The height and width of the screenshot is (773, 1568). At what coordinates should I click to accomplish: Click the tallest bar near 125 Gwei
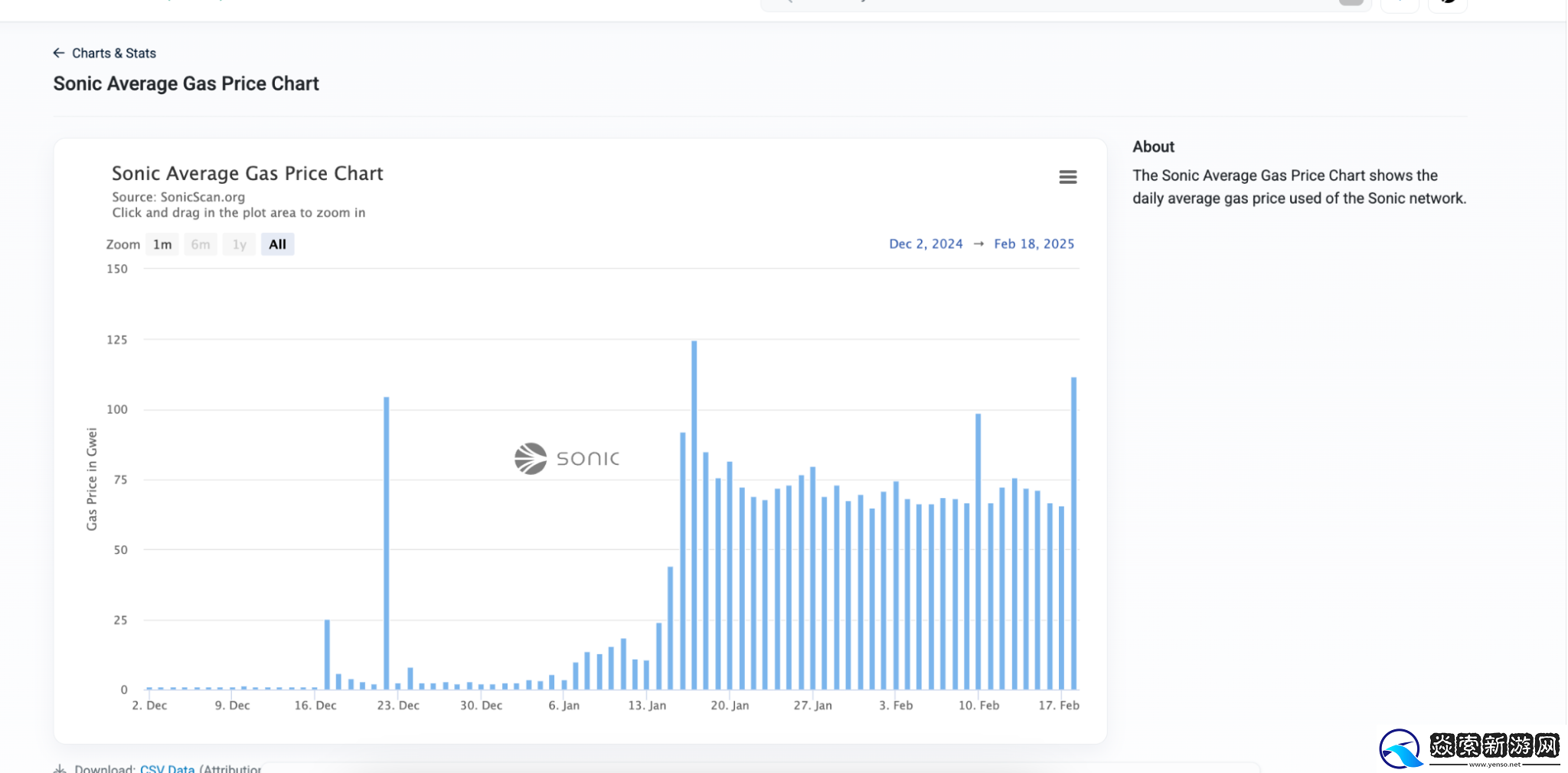pyautogui.click(x=694, y=513)
